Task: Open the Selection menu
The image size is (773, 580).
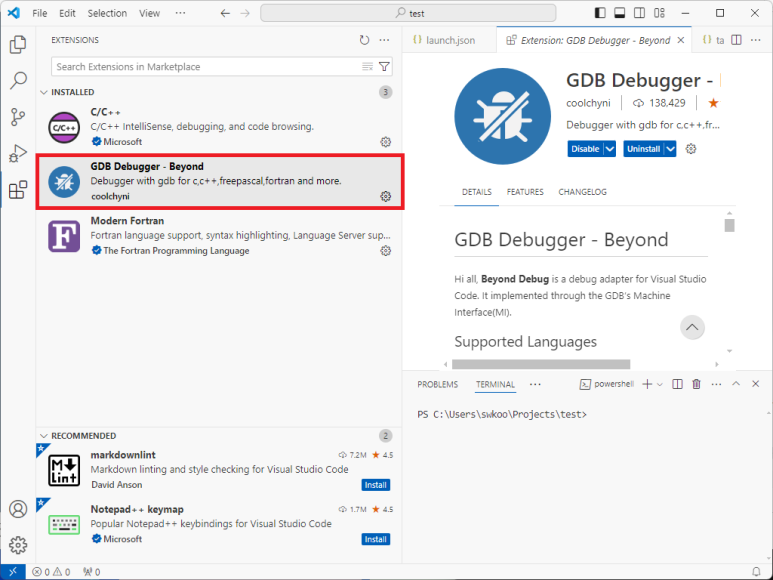Action: coord(107,13)
